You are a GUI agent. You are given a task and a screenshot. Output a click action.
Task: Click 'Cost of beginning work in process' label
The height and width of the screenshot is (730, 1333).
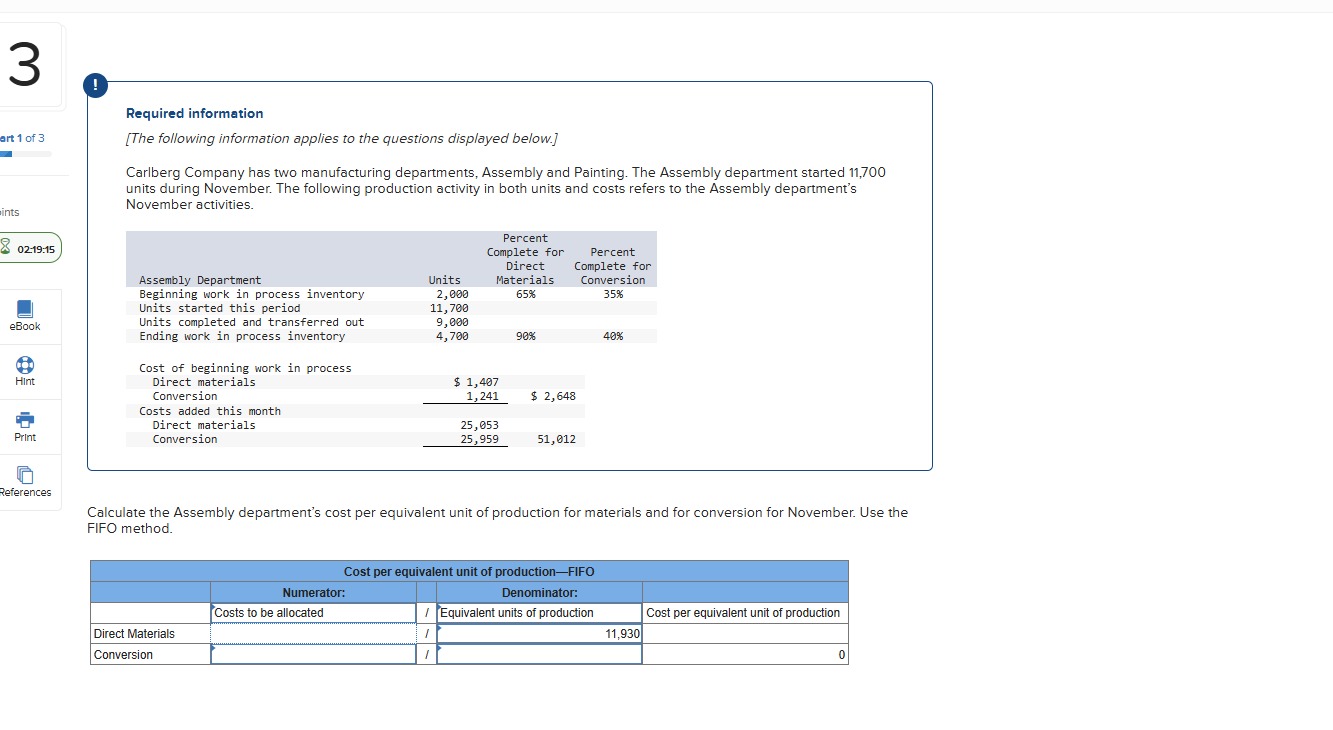click(x=245, y=368)
